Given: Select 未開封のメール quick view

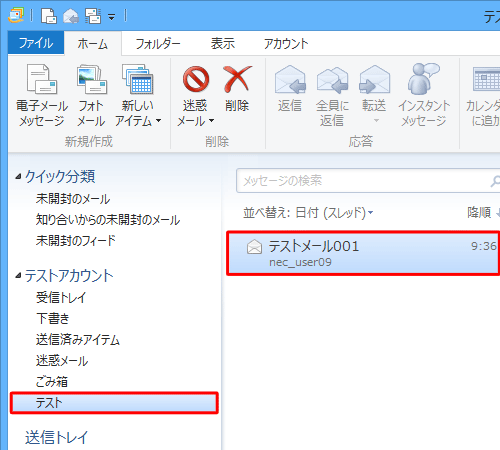Looking at the screenshot, I should 73,199.
